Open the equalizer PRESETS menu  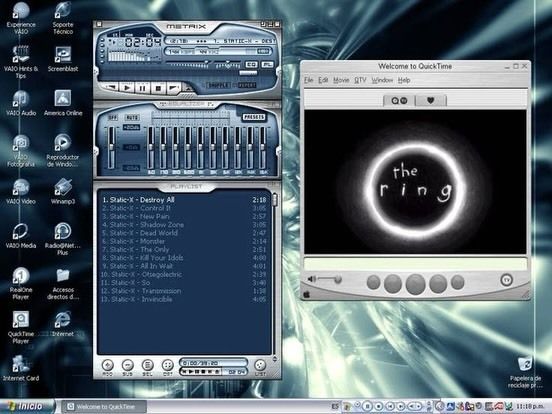(254, 117)
